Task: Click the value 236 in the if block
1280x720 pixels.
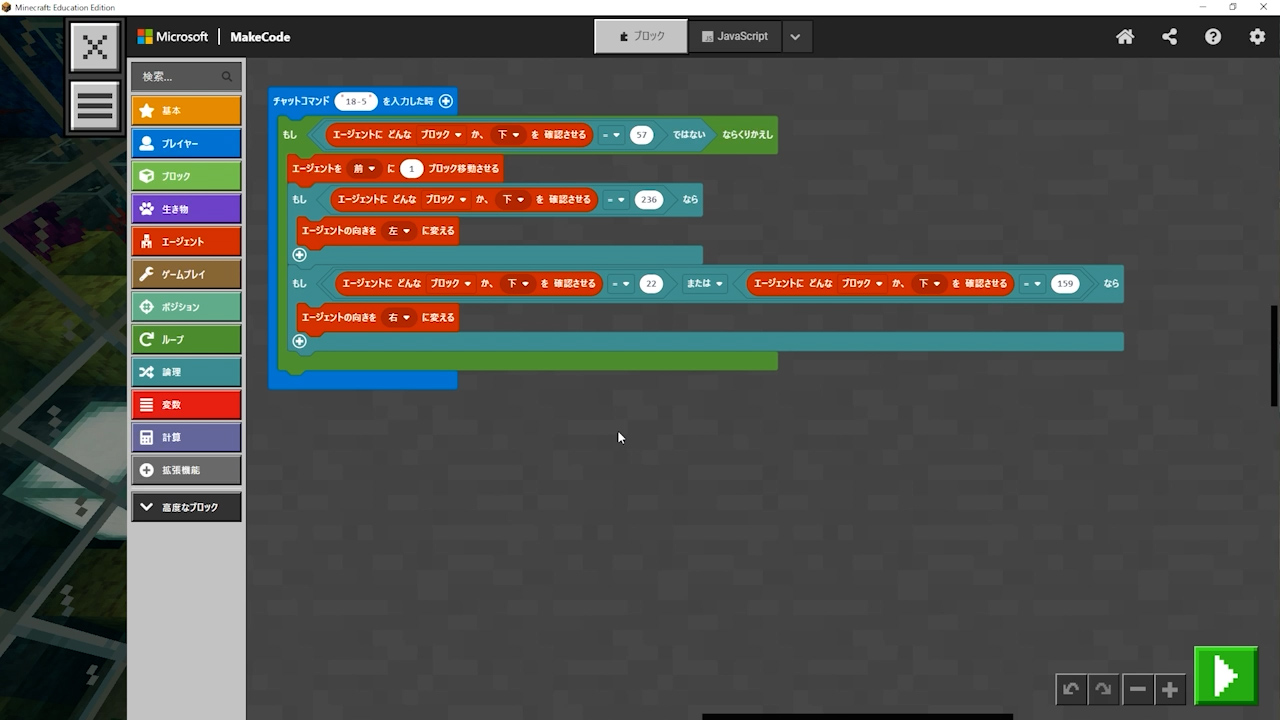Action: pos(649,200)
